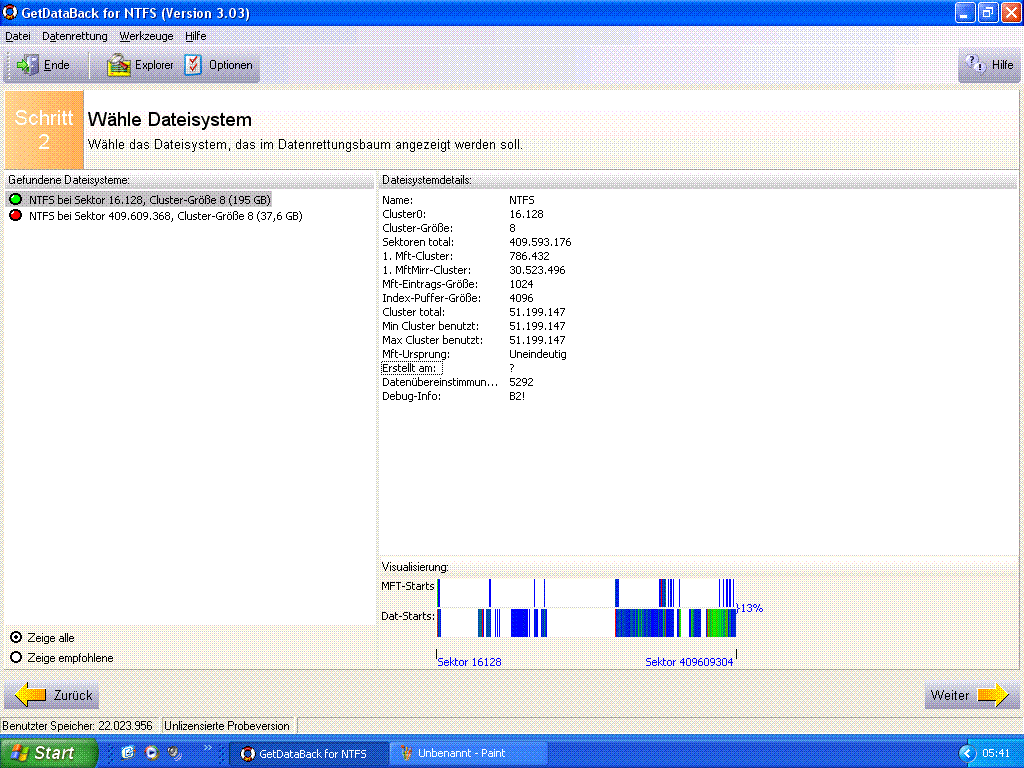Click the green status dot for sector 16.128
The height and width of the screenshot is (768, 1024).
(16, 199)
